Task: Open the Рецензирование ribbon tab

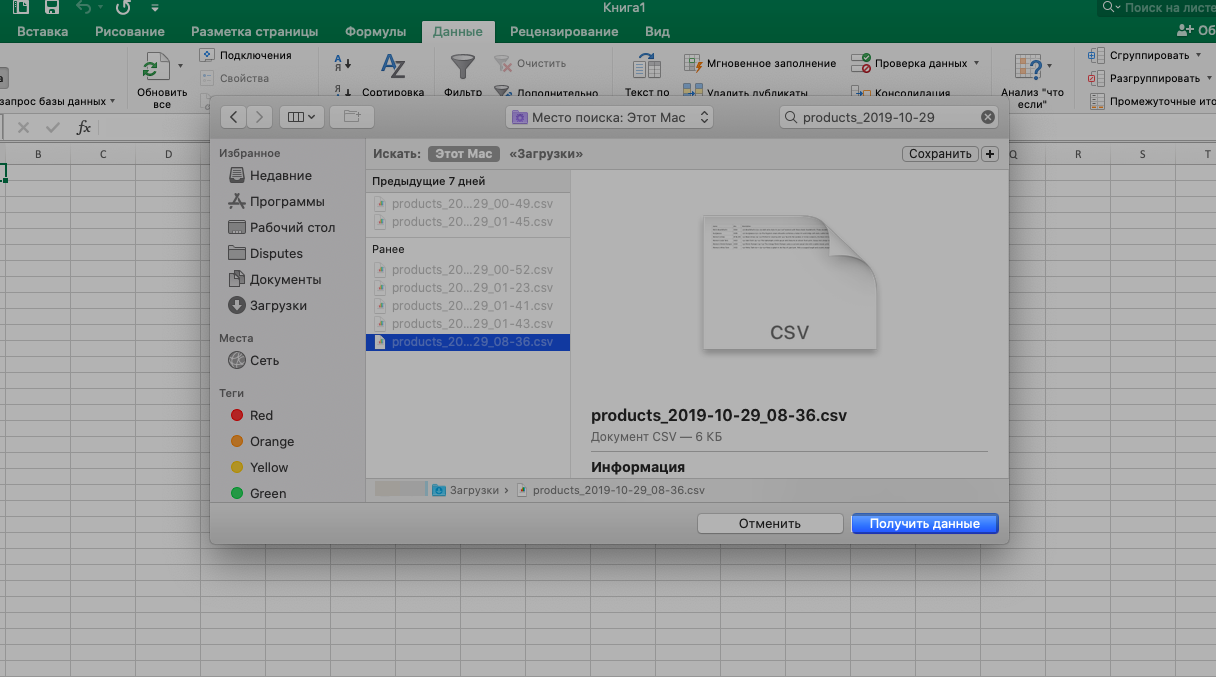Action: (x=564, y=31)
